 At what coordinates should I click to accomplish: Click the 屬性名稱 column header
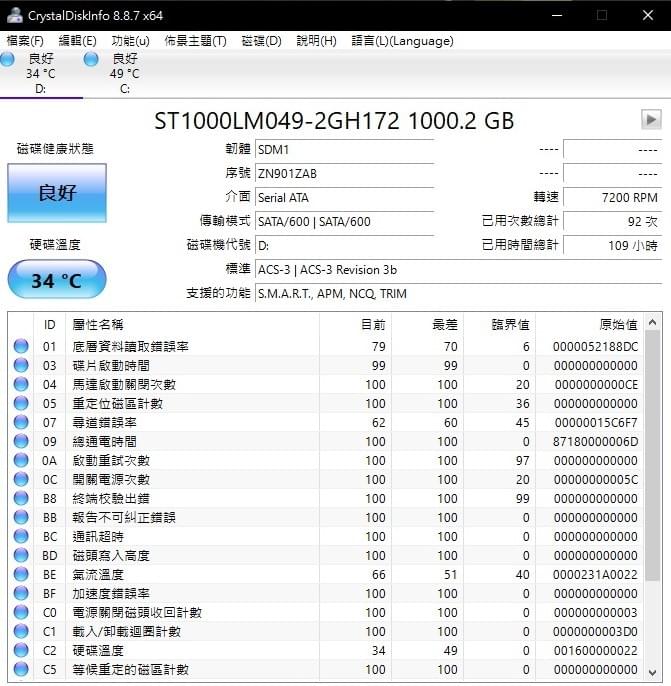[192, 325]
